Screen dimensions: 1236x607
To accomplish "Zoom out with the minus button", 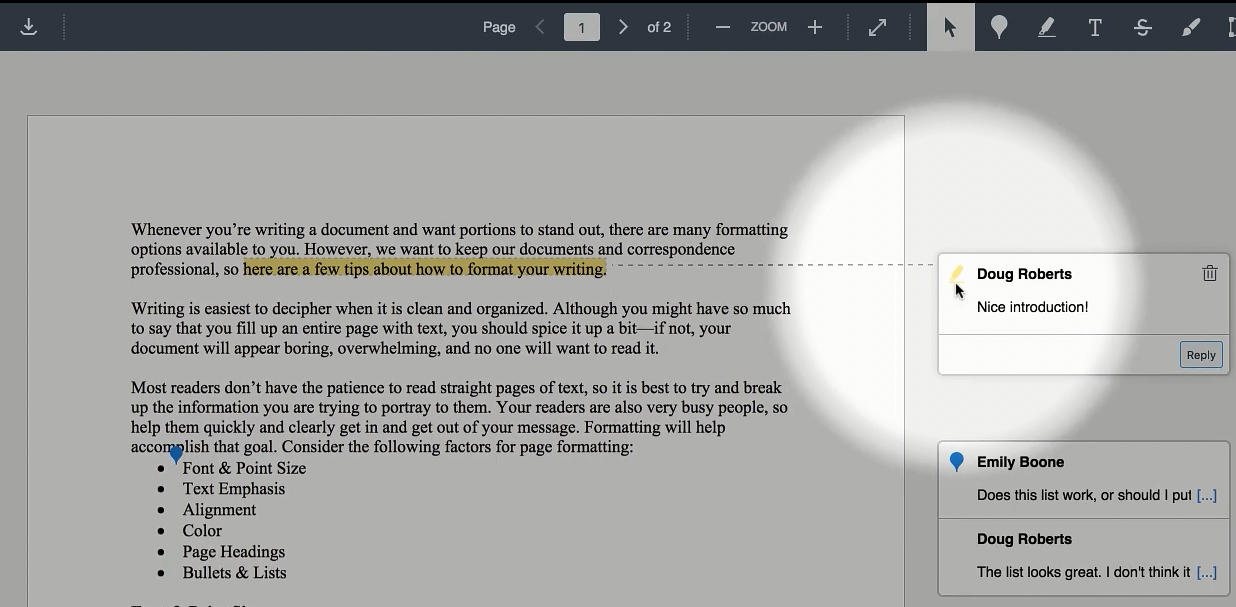I will [722, 27].
